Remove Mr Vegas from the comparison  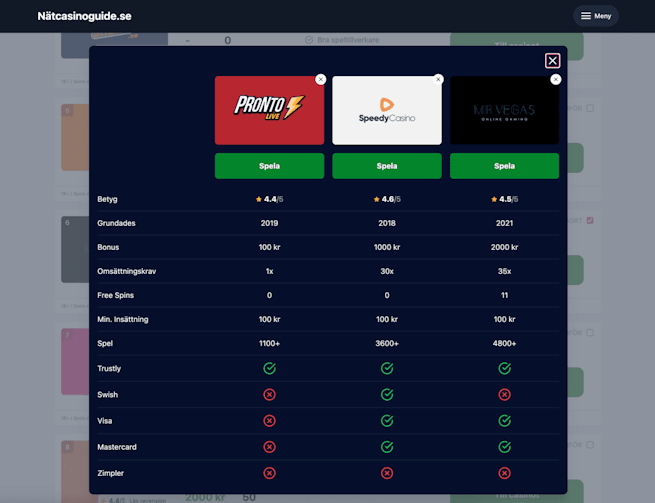click(556, 79)
